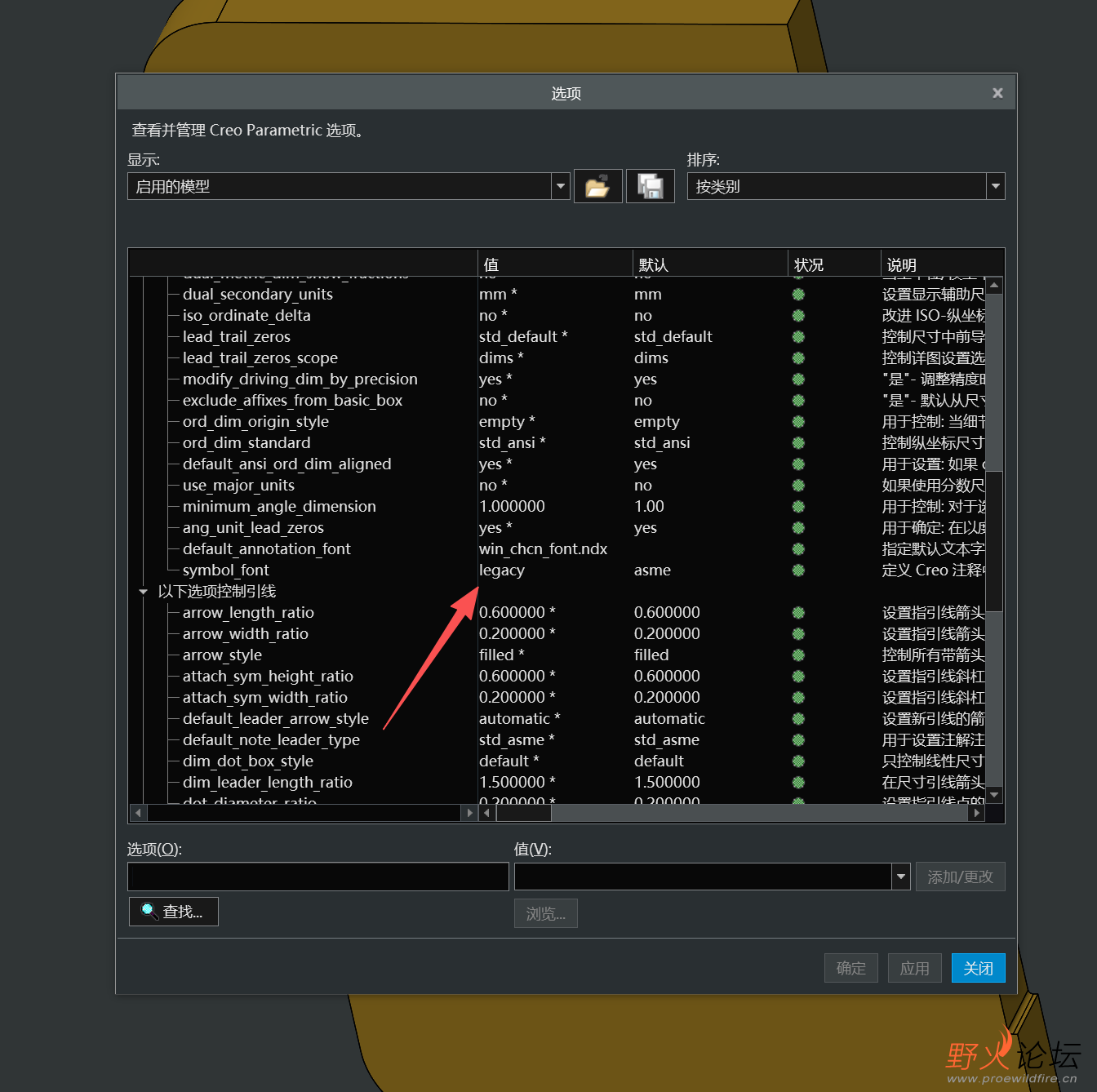
Task: Click the scroll-up arrow of options list
Action: click(x=994, y=286)
